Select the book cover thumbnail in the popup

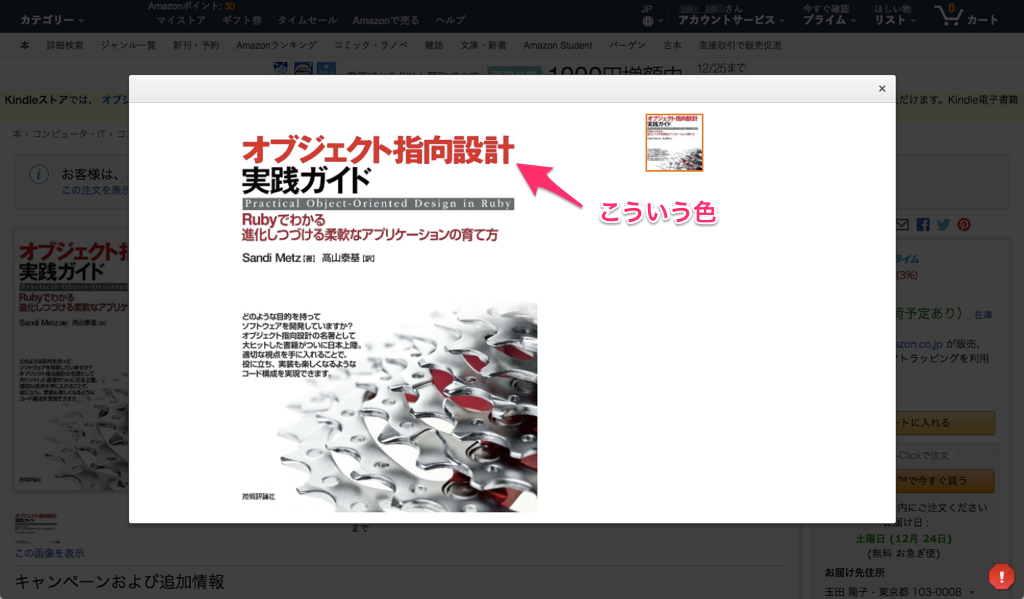[x=674, y=143]
